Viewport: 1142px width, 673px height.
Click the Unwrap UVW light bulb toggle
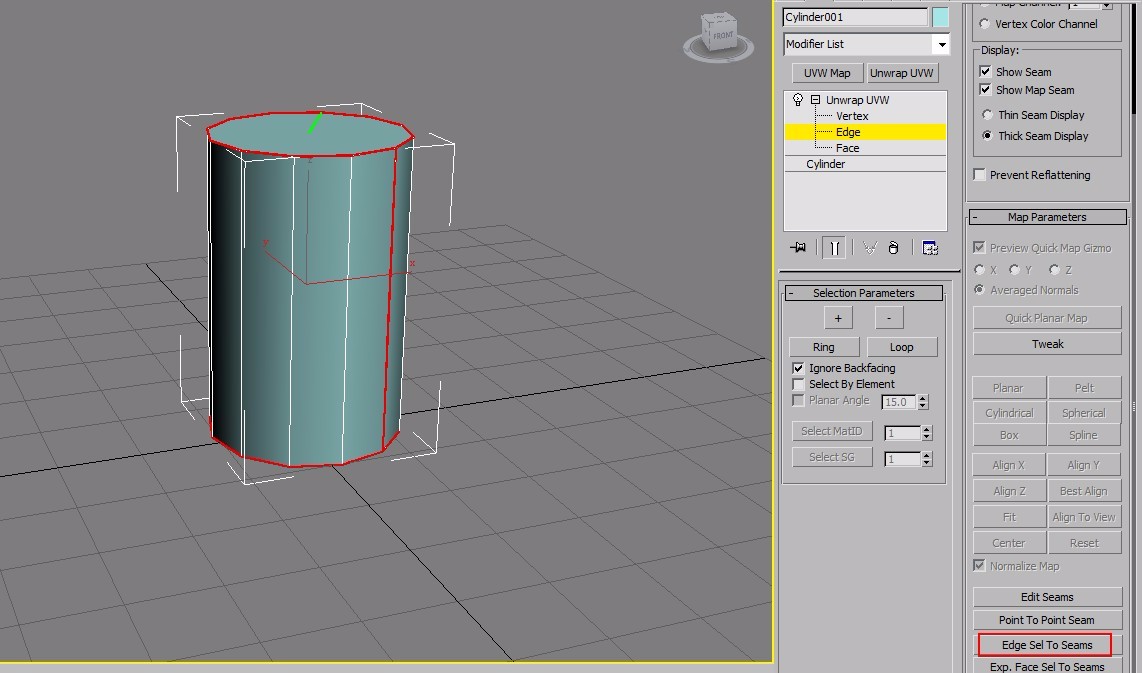point(797,99)
